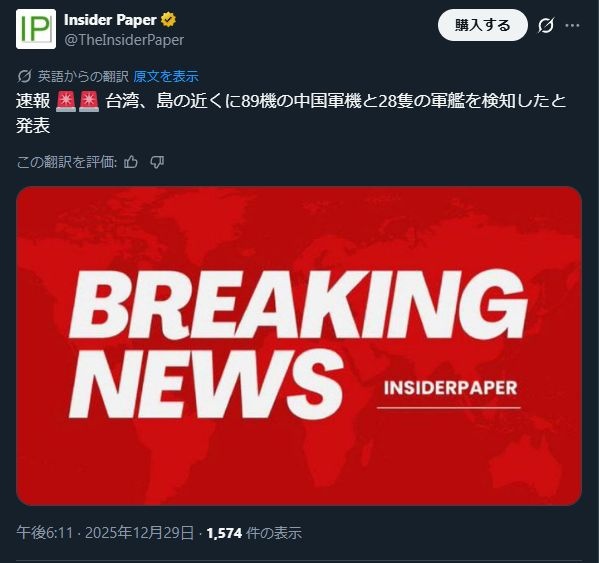Click the 1,574 件の表示 view count
This screenshot has width=599, height=563.
click(254, 532)
